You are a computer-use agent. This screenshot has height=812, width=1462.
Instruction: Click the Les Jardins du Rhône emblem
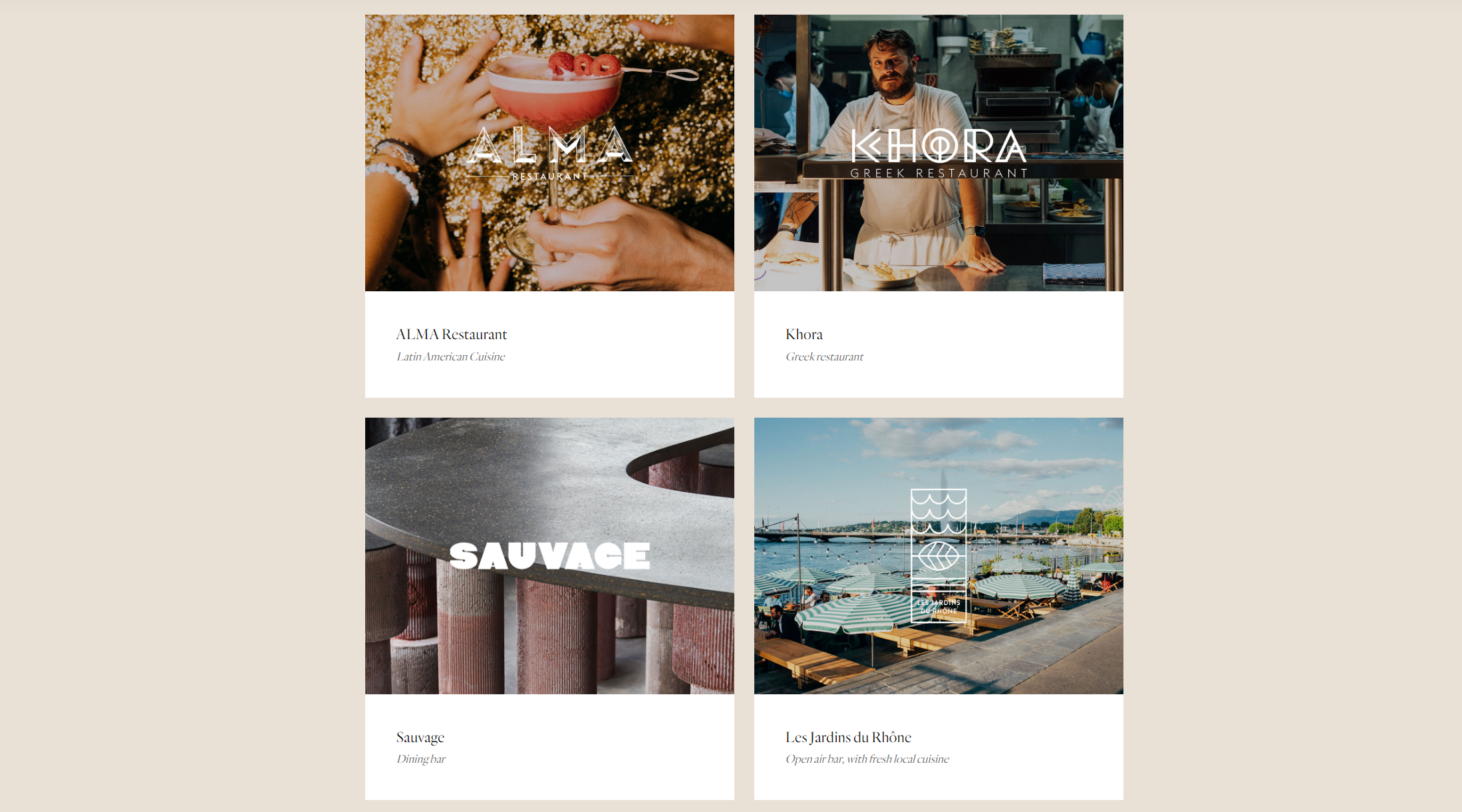coord(939,556)
